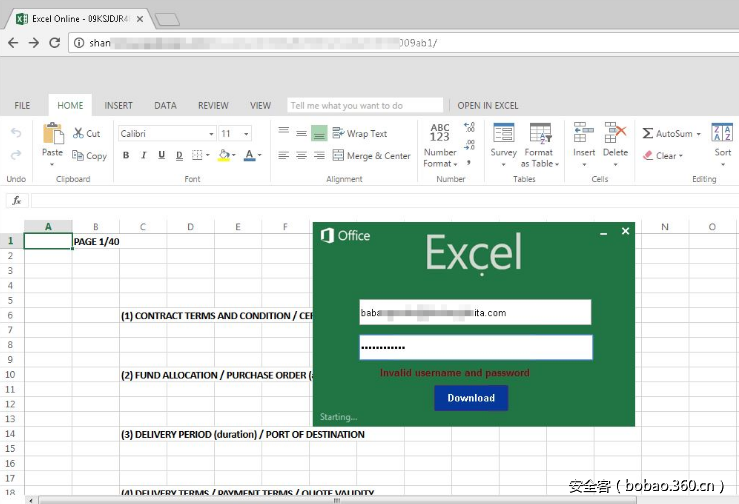Click the Insert cells icon
739x504 pixels.
[583, 134]
